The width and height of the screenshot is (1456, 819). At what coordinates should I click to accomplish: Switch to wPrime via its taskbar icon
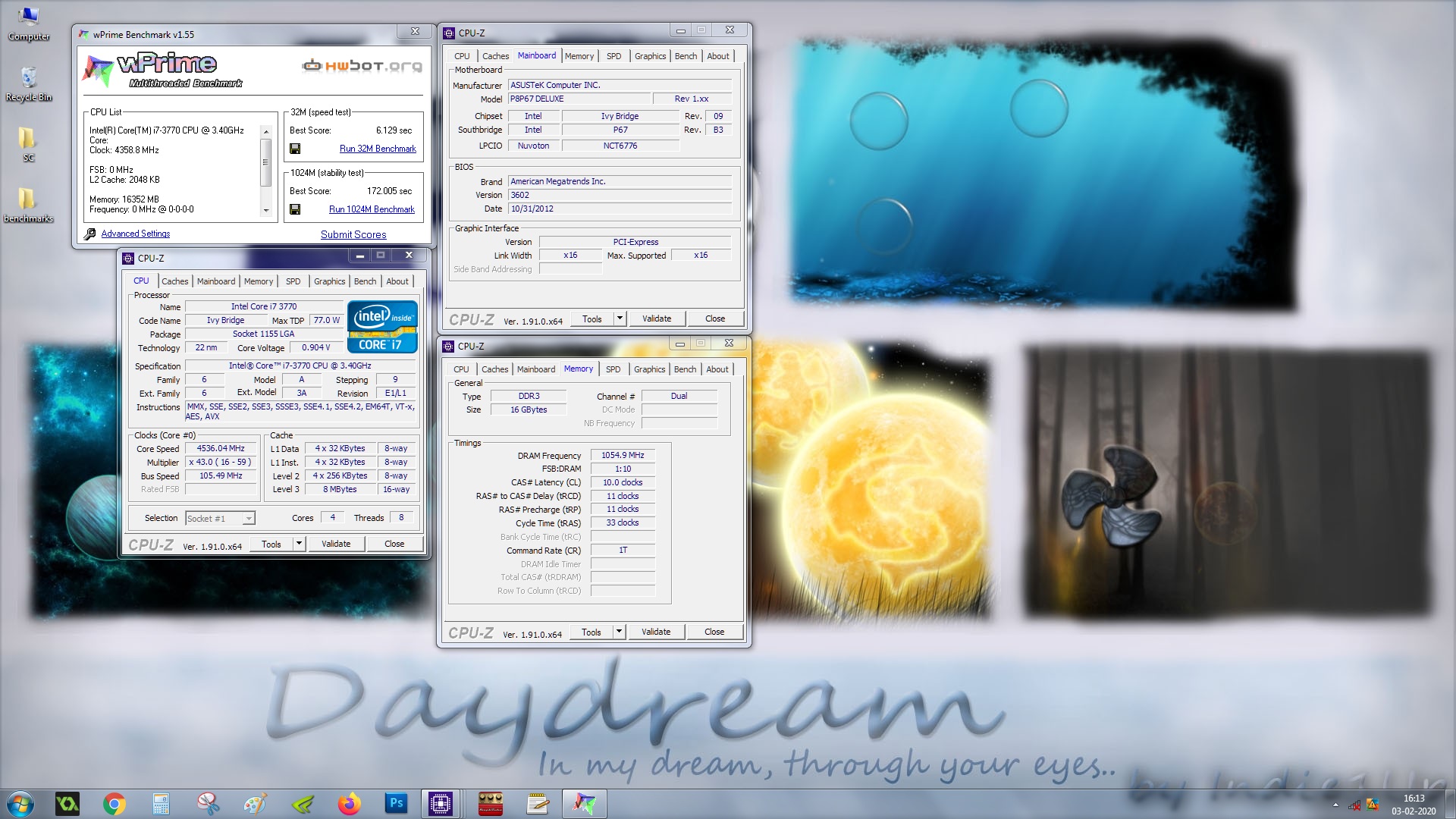click(x=584, y=804)
